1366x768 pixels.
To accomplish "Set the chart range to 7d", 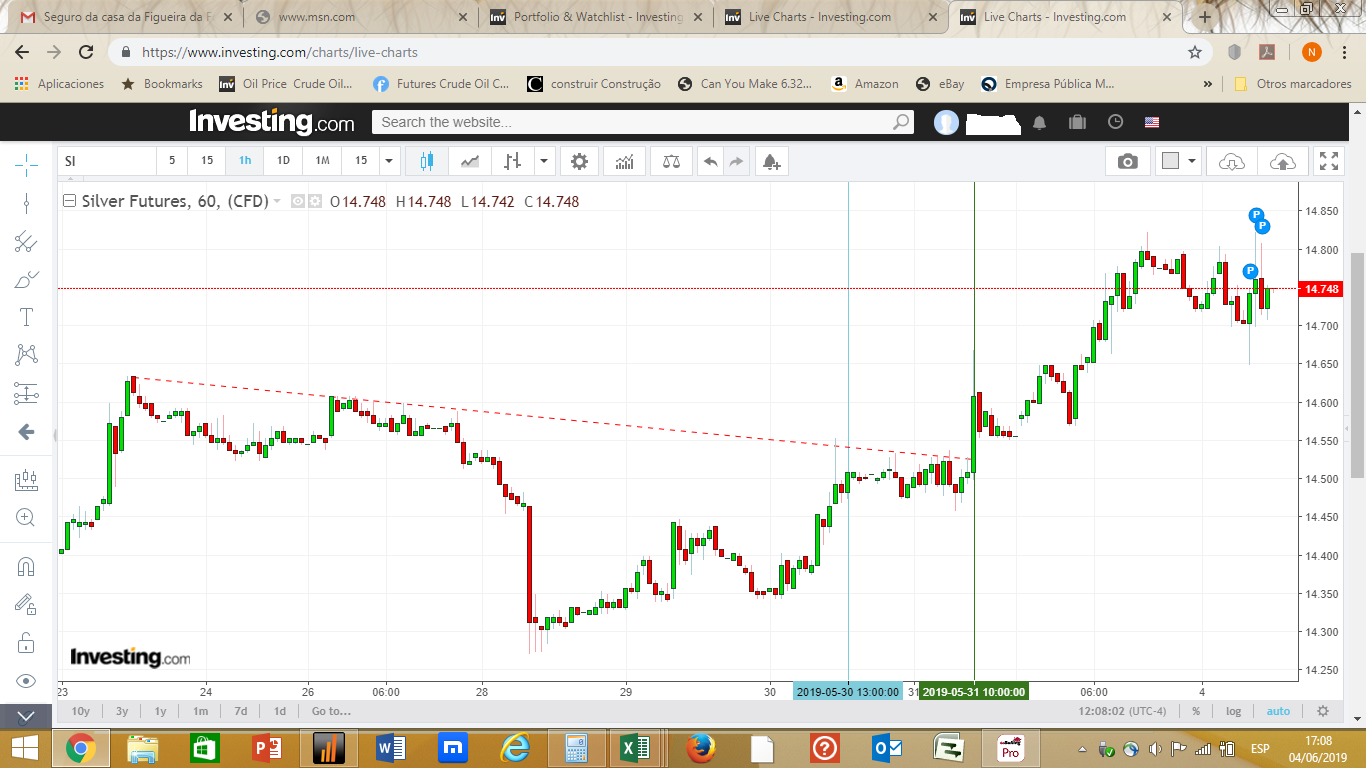I will [241, 711].
